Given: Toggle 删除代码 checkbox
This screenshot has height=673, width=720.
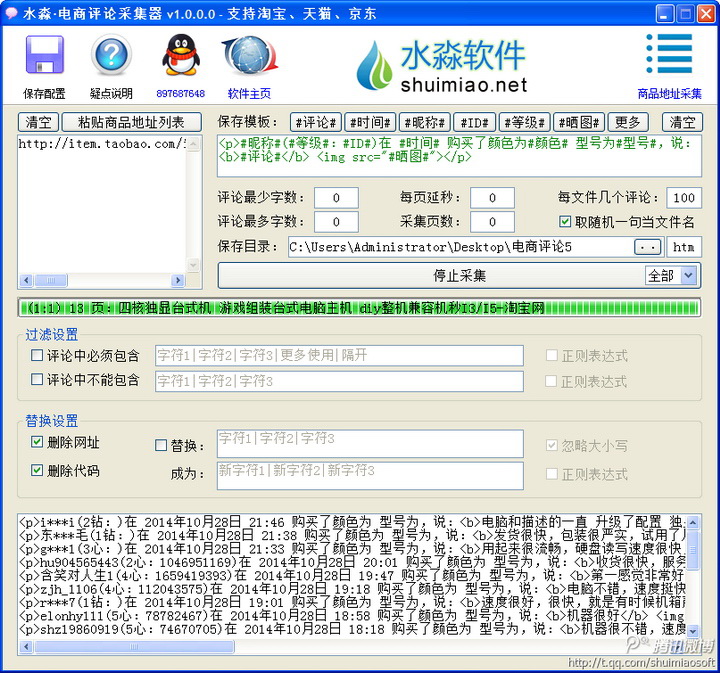Looking at the screenshot, I should (x=37, y=470).
